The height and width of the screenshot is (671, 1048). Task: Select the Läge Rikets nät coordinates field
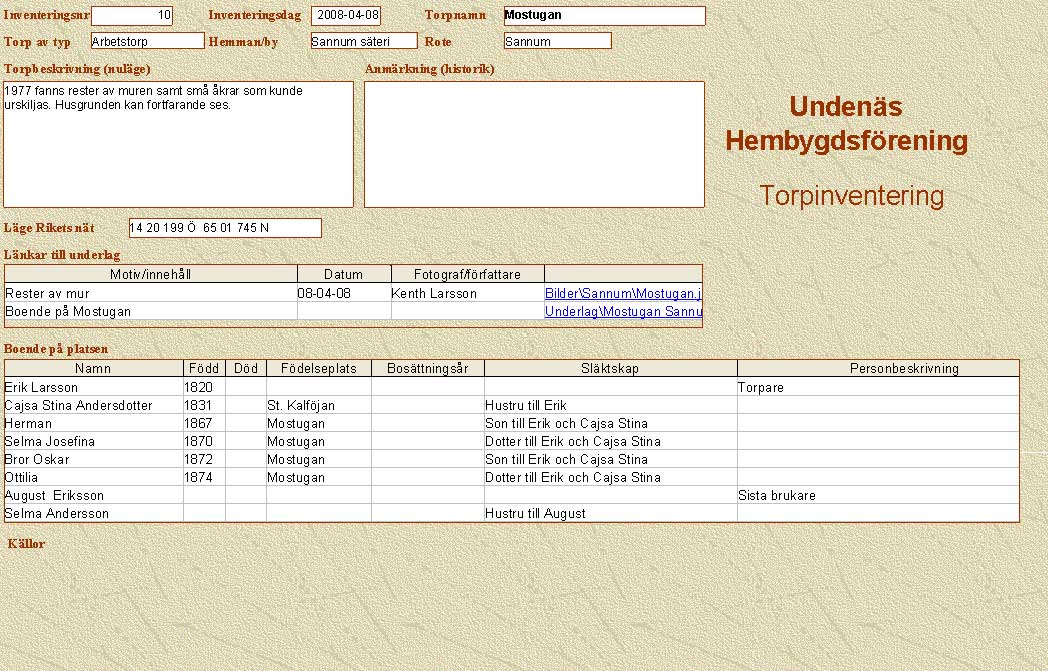point(225,228)
